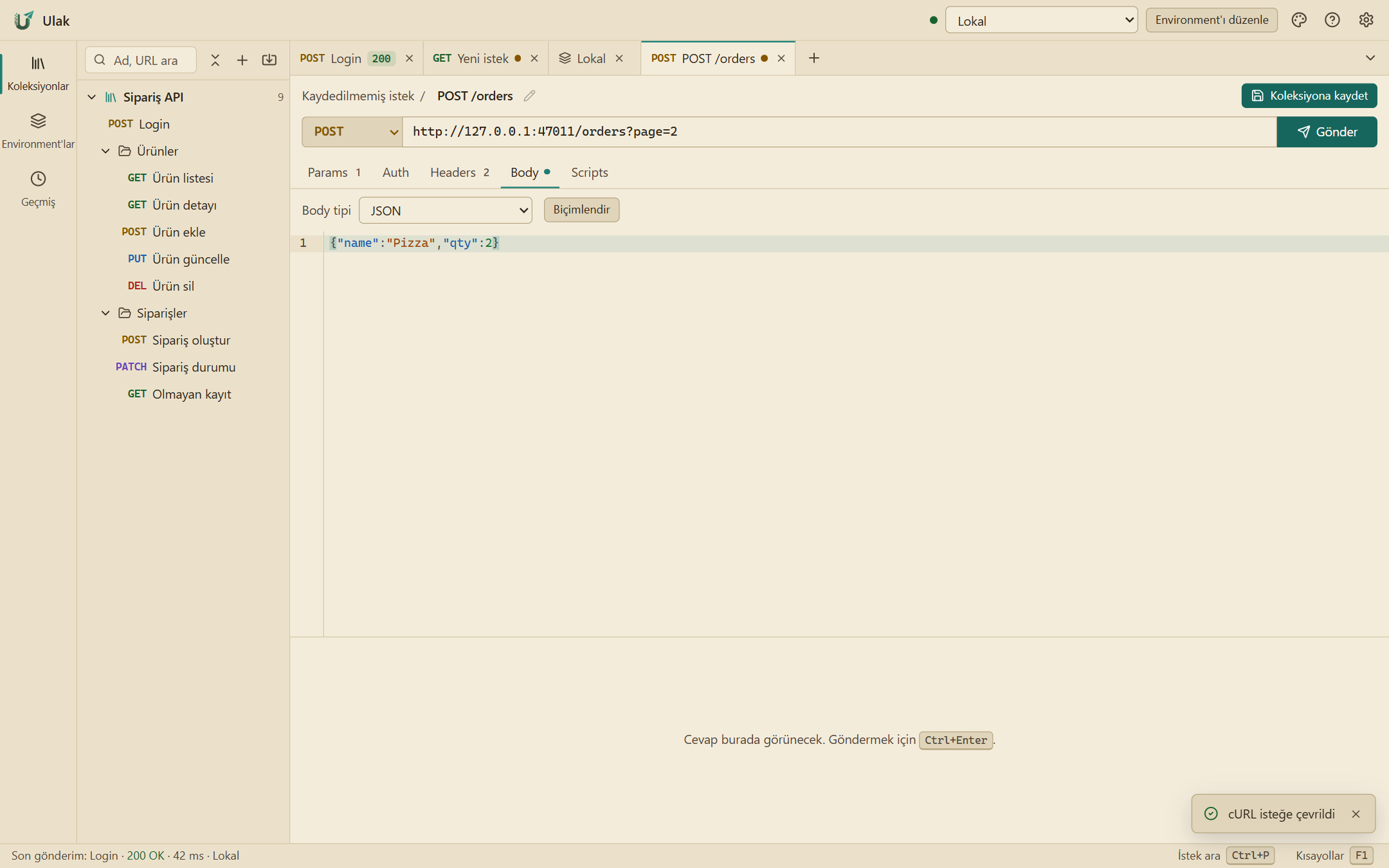Image resolution: width=1389 pixels, height=868 pixels.
Task: Open the Geçmiş history panel
Action: [38, 189]
